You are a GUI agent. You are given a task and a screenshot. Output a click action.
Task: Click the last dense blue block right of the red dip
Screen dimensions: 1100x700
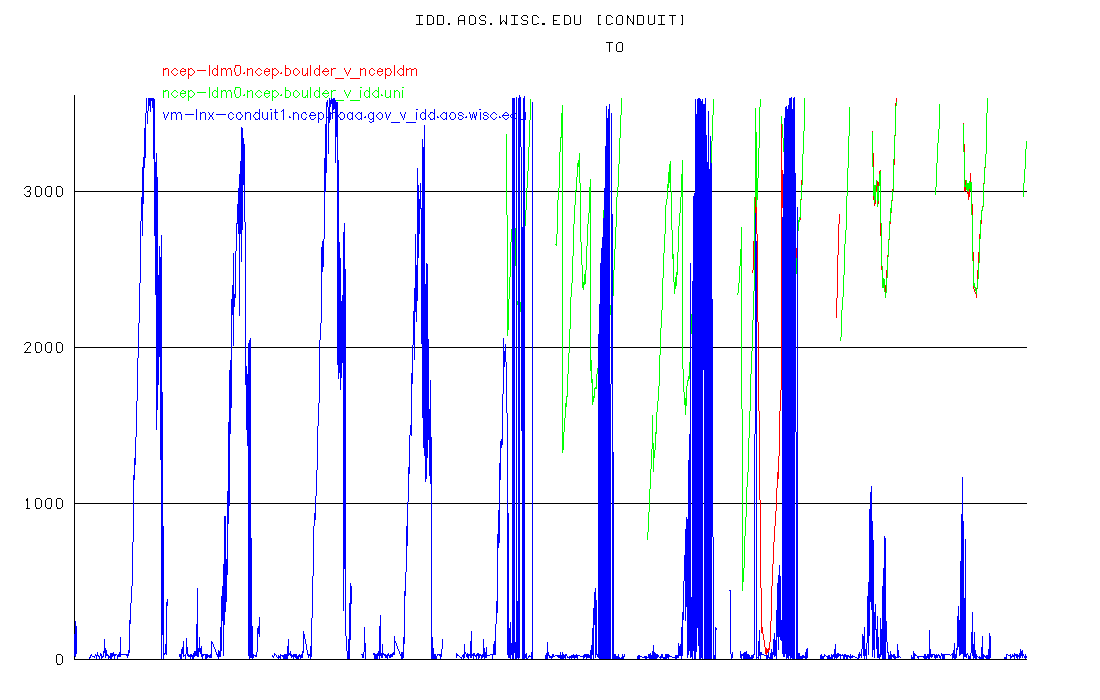coord(789,380)
